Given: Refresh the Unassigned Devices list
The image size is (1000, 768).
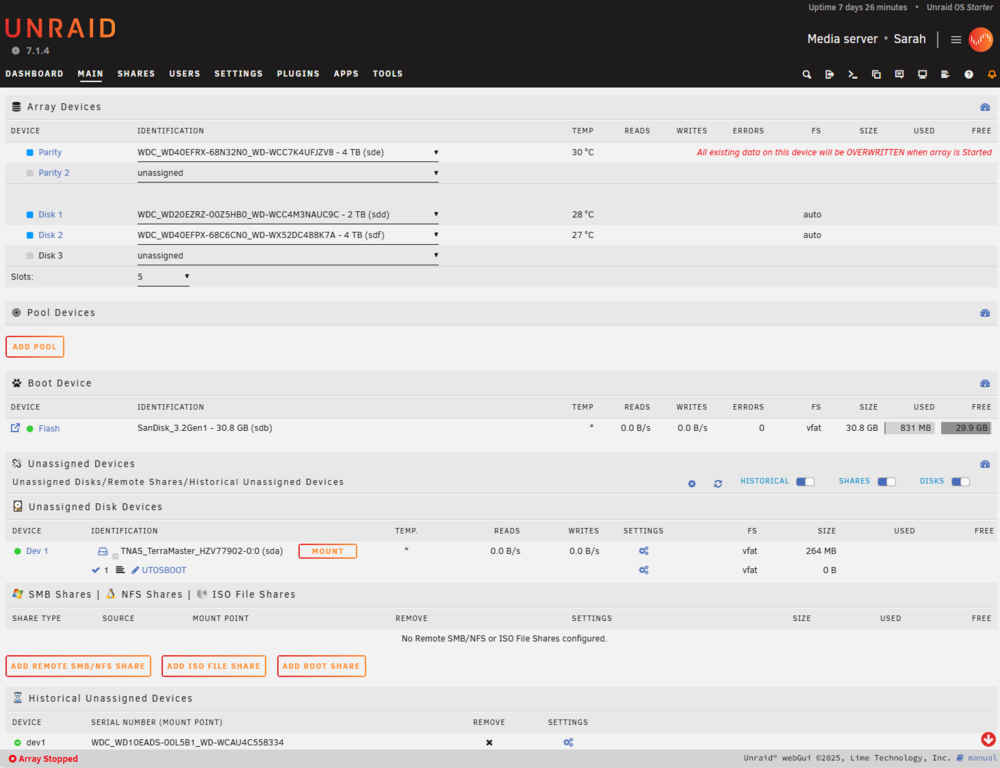Looking at the screenshot, I should [x=718, y=484].
